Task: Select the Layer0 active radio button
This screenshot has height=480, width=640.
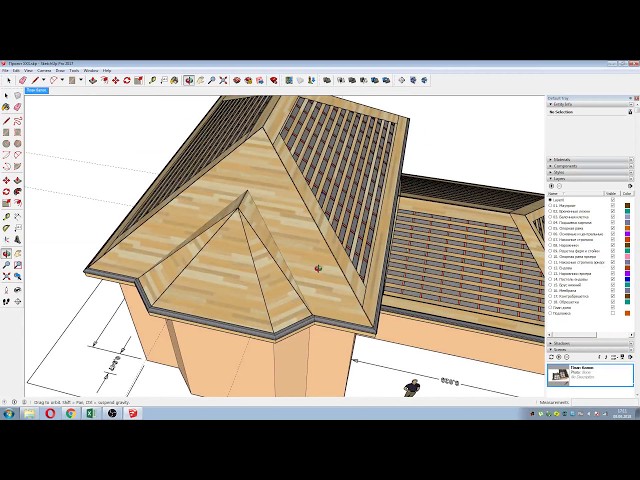Action: pos(550,200)
